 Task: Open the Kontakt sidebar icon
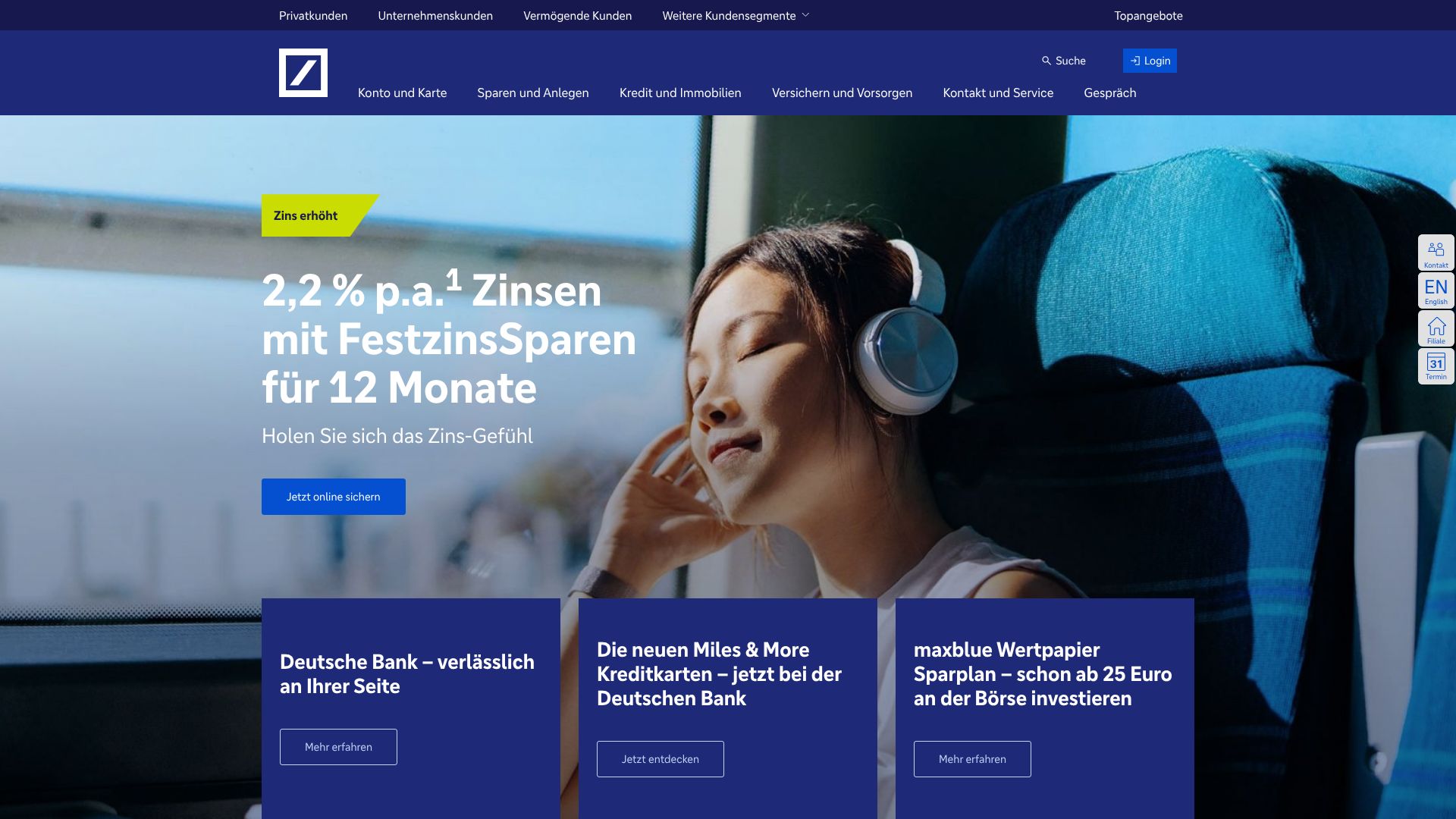(1436, 253)
